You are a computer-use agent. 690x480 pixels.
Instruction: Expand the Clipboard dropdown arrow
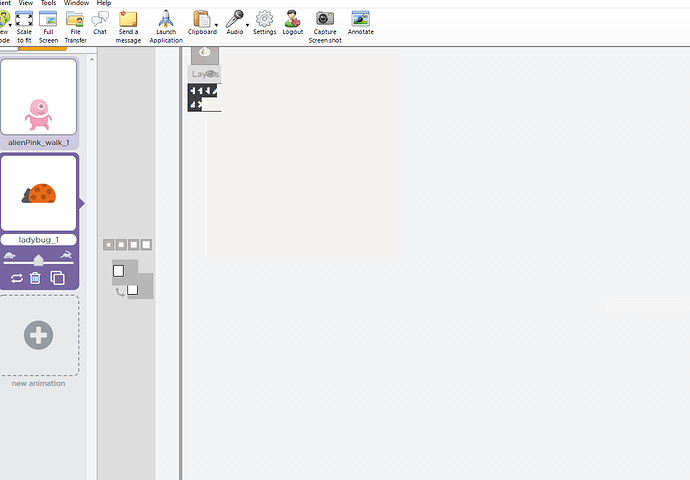tap(217, 25)
